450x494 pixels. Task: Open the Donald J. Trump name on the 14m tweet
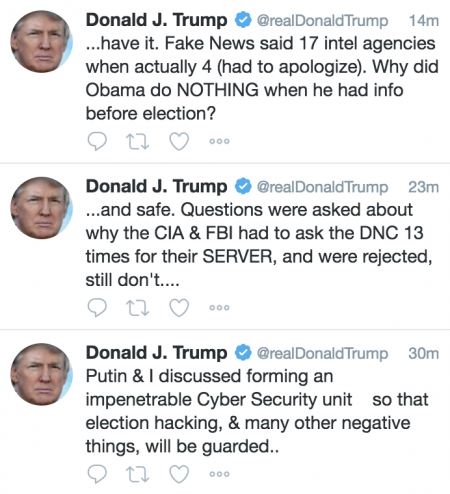click(x=157, y=20)
